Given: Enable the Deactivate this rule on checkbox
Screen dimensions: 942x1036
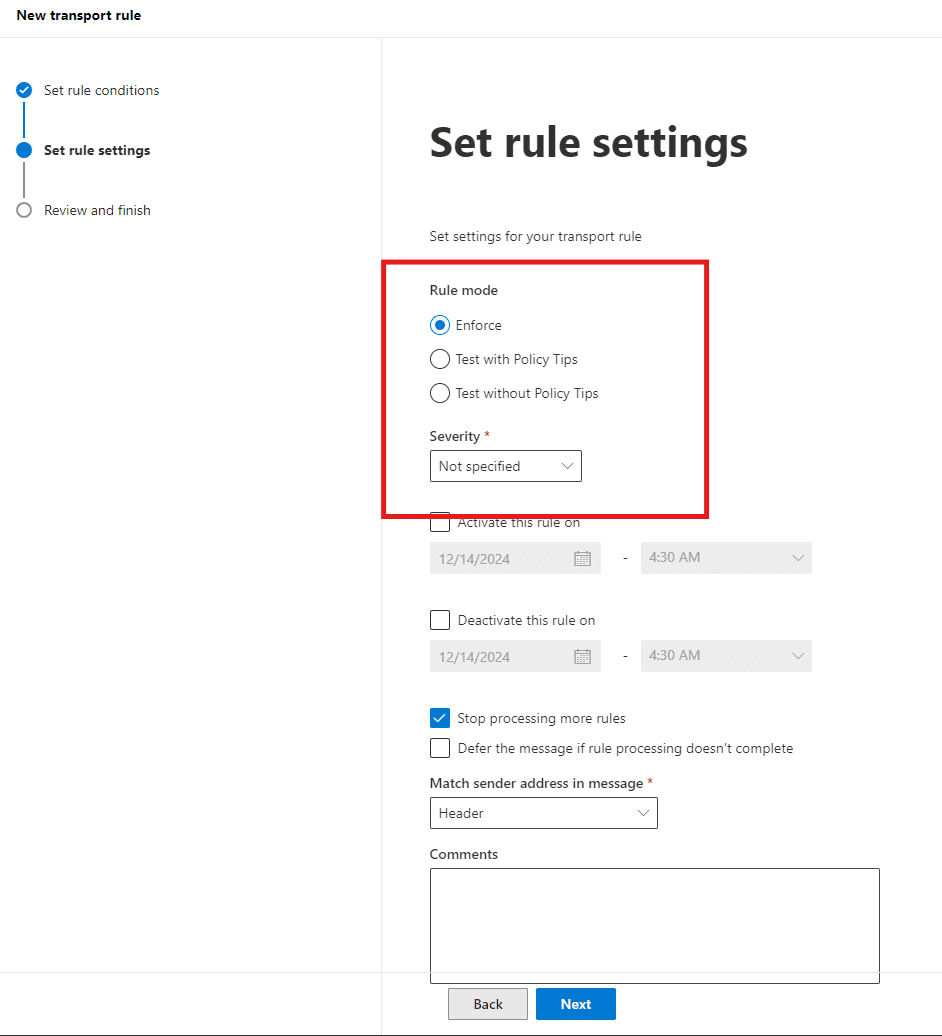Looking at the screenshot, I should tap(439, 620).
